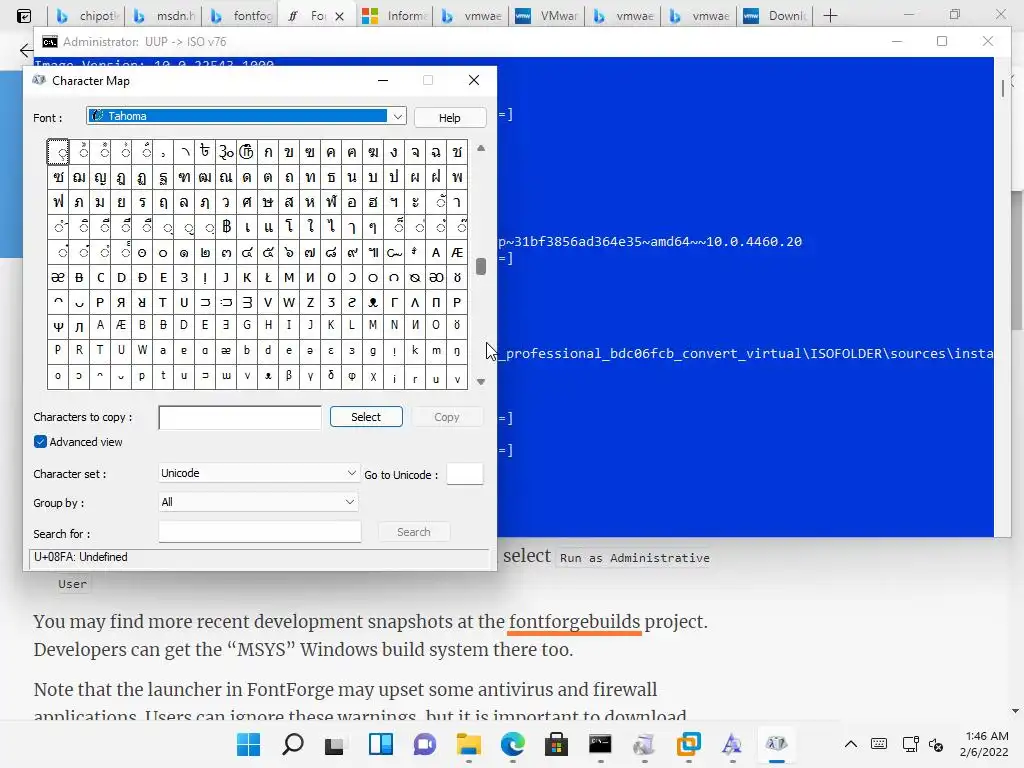Click the U+08FA: Undefined status text
This screenshot has width=1024, height=768.
coord(81,557)
